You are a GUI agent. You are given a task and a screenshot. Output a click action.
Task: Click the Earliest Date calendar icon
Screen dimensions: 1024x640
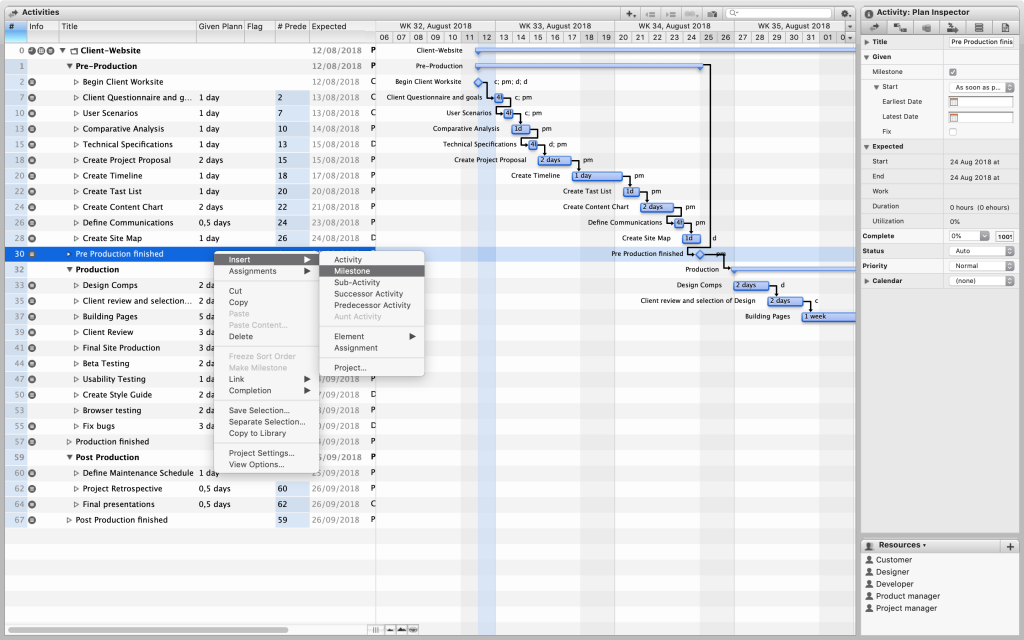(953, 102)
